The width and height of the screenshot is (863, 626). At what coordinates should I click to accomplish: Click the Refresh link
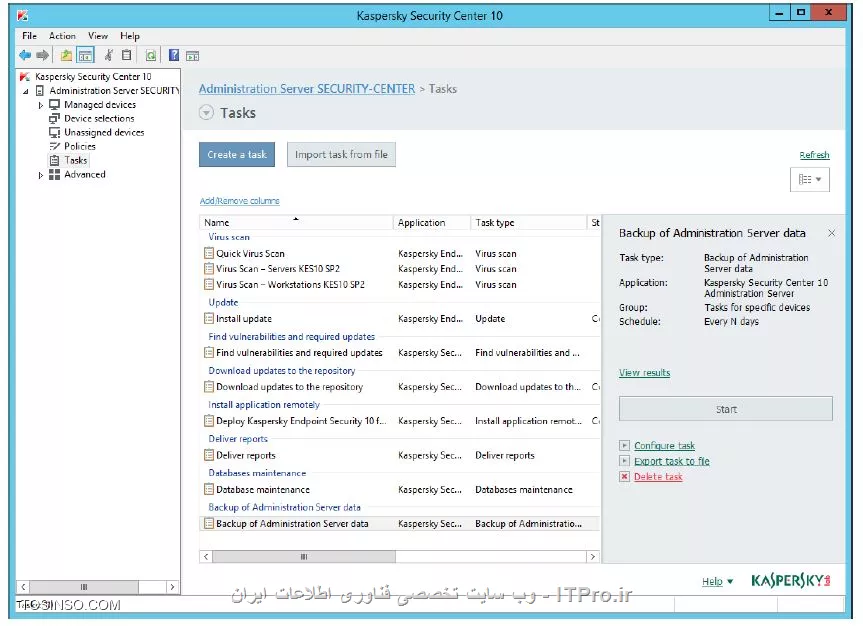[814, 155]
